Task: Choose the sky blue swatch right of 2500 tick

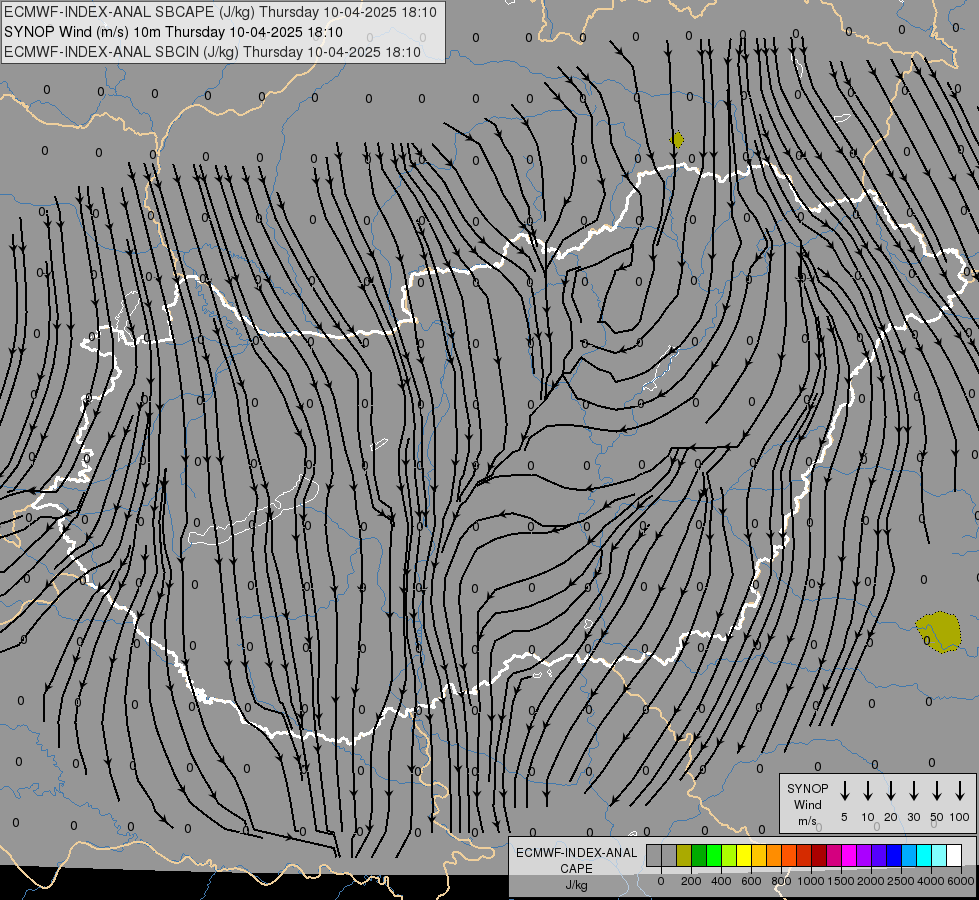Action: pyautogui.click(x=908, y=855)
